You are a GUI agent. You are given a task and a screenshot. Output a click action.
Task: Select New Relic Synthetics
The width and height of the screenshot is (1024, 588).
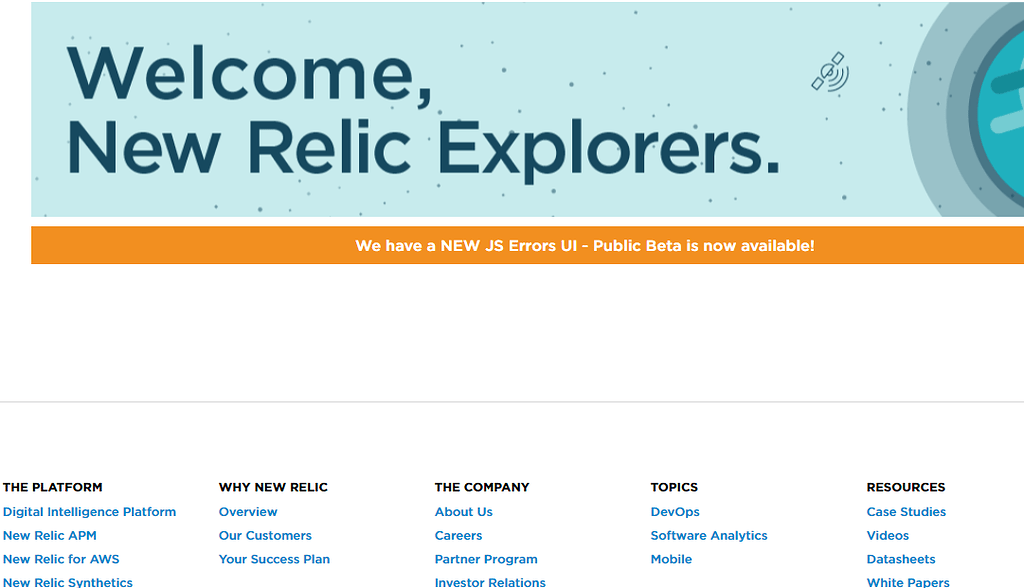click(66, 581)
